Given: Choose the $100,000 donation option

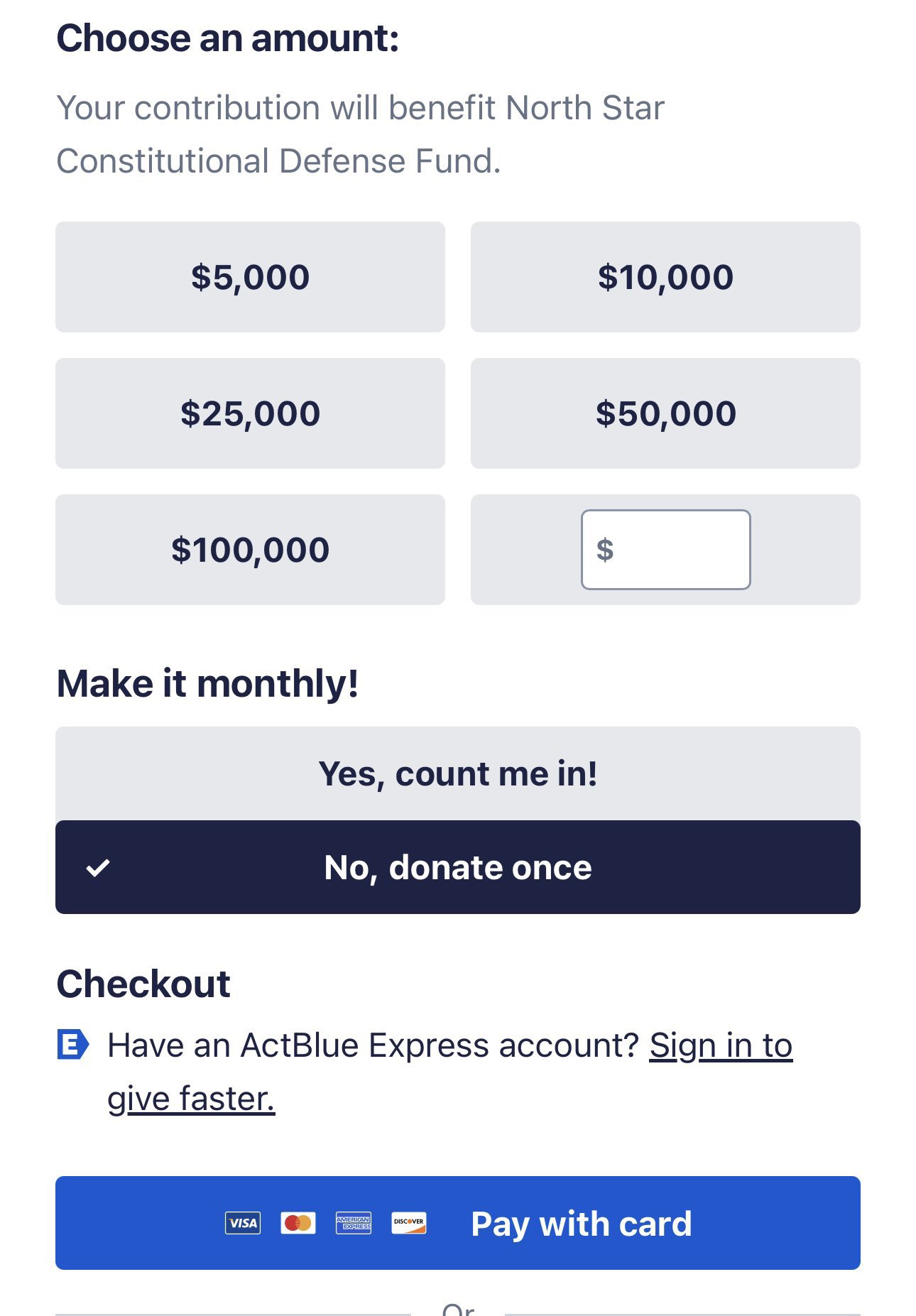Looking at the screenshot, I should click(x=250, y=550).
